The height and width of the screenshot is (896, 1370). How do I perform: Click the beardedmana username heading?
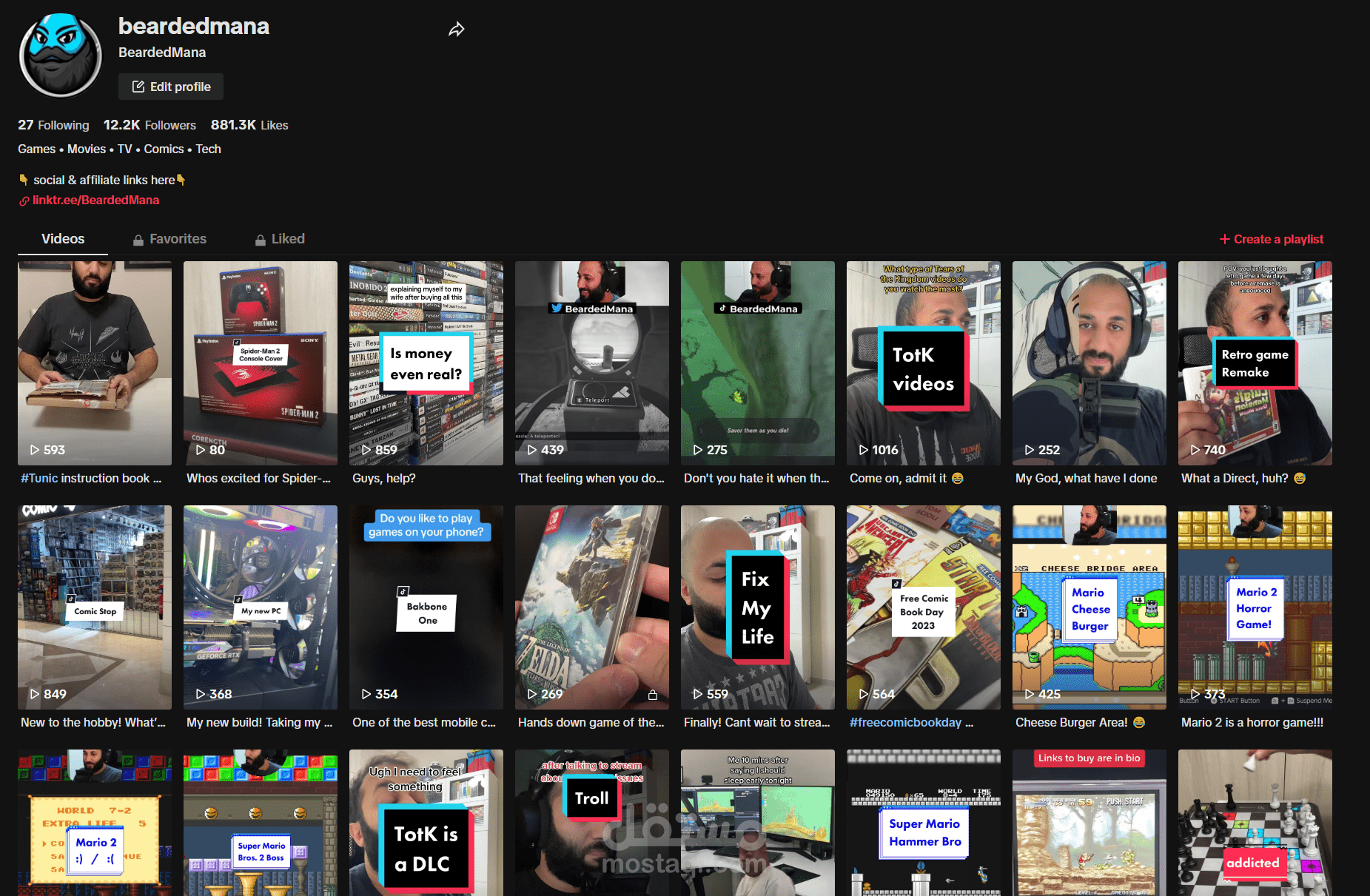point(194,26)
